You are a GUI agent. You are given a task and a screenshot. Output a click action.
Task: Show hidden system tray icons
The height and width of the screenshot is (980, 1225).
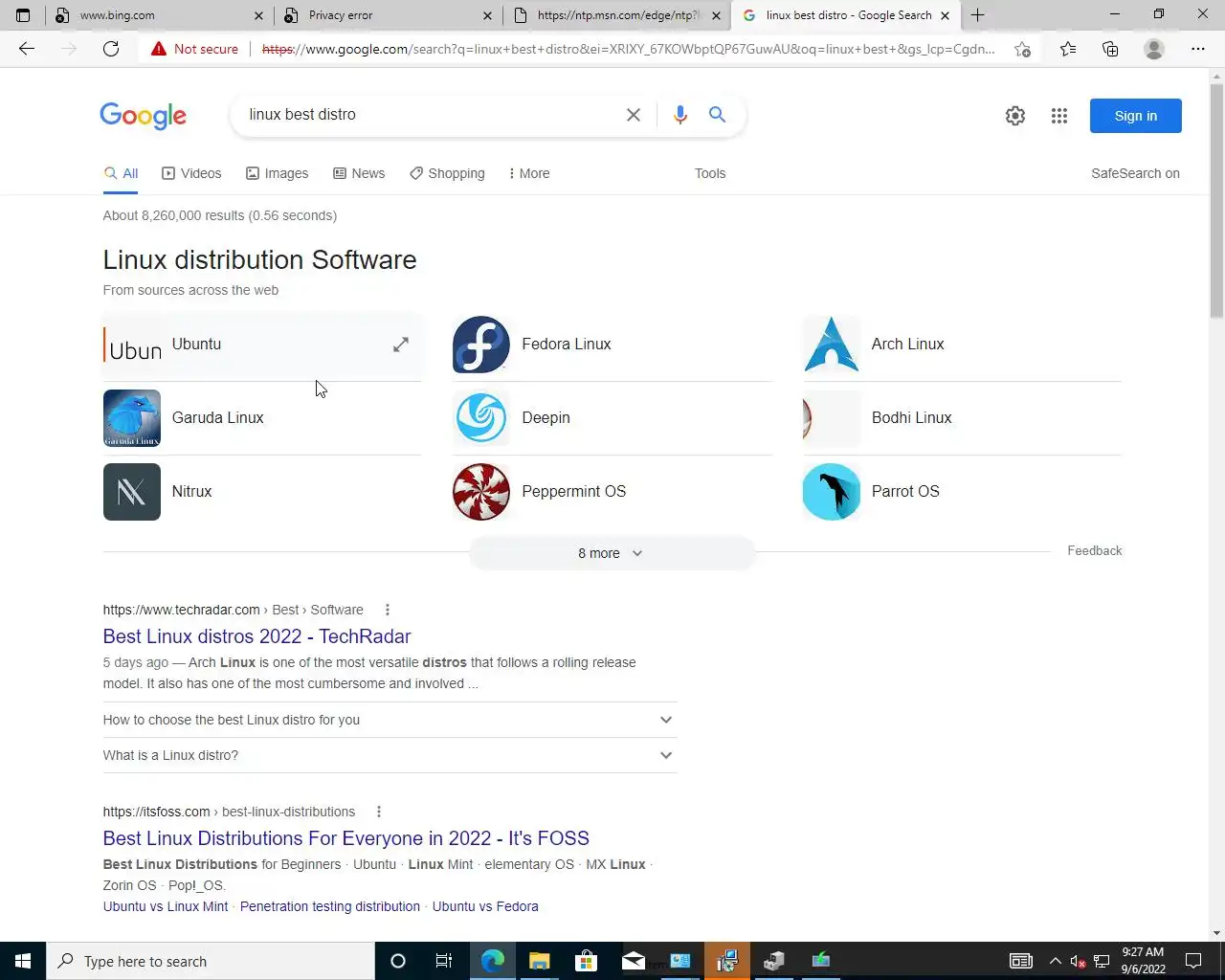point(1055,961)
